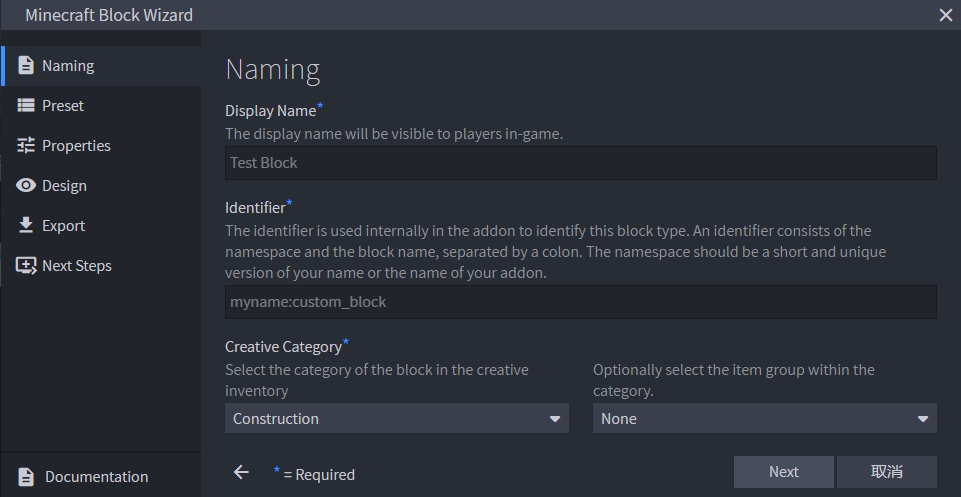Viewport: 961px width, 497px height.
Task: Click the Naming page document icon
Action: (26, 66)
